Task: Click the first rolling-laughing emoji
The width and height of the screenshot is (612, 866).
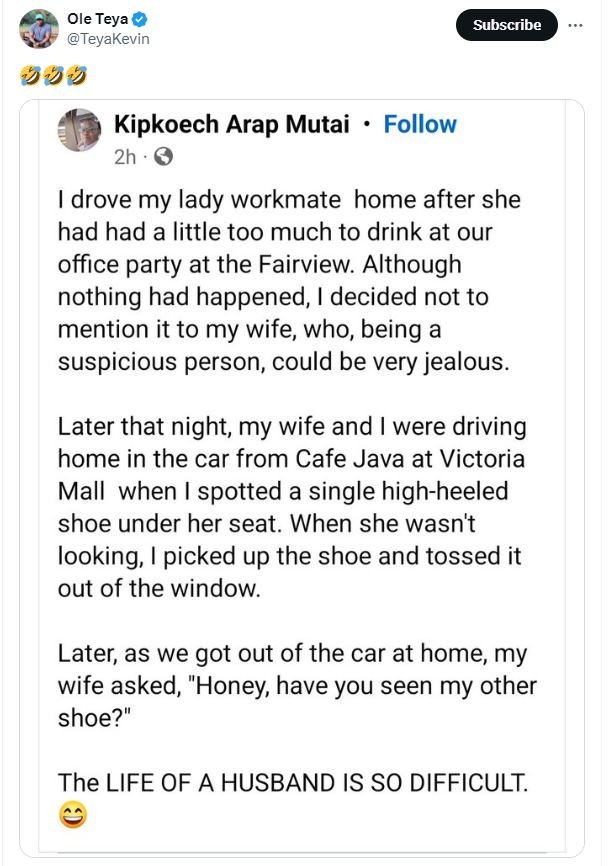Action: 28,73
